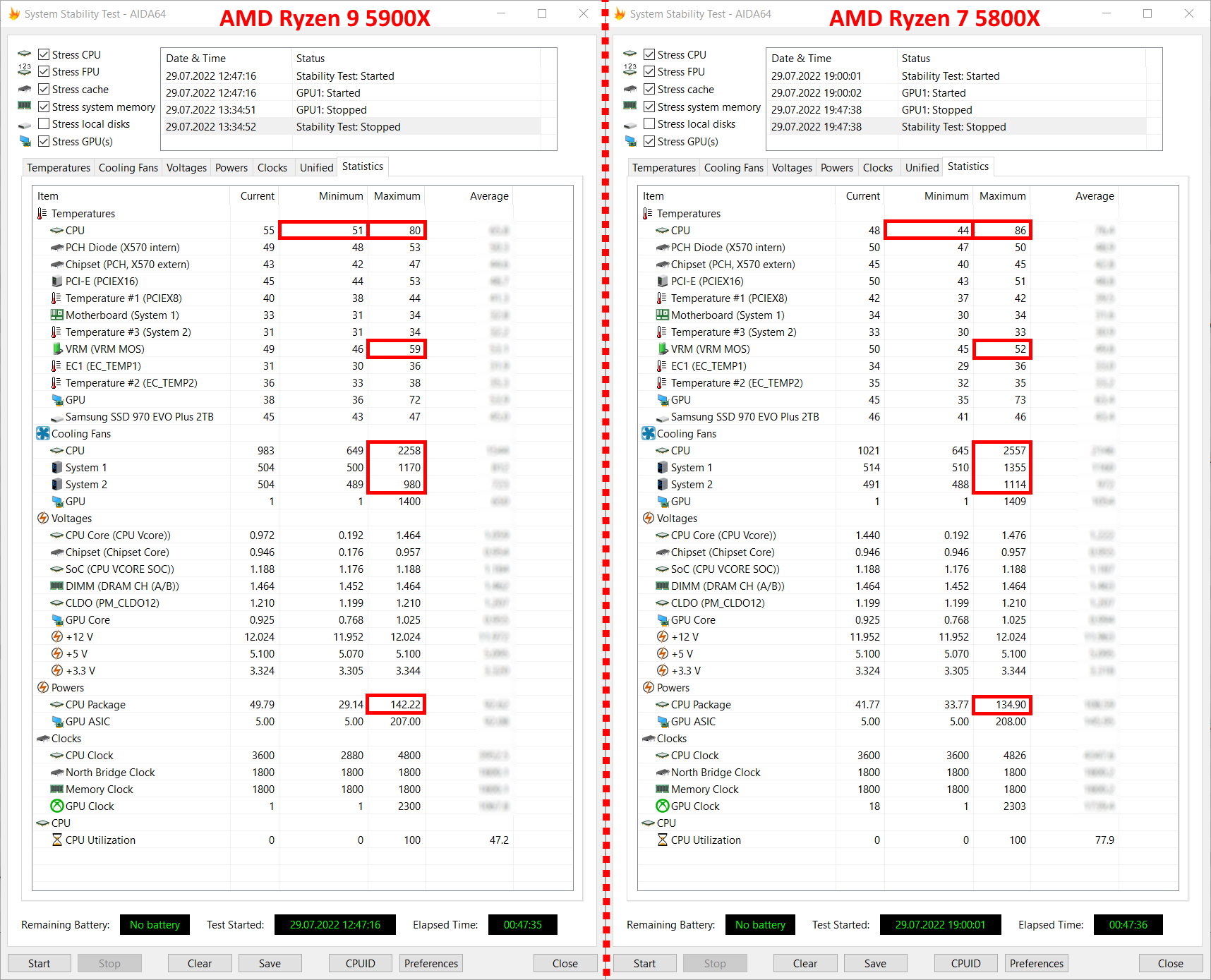Screen dimensions: 1211x980
Task: Toggle Stress CPU checkbox in the 5800X window
Action: tap(649, 54)
